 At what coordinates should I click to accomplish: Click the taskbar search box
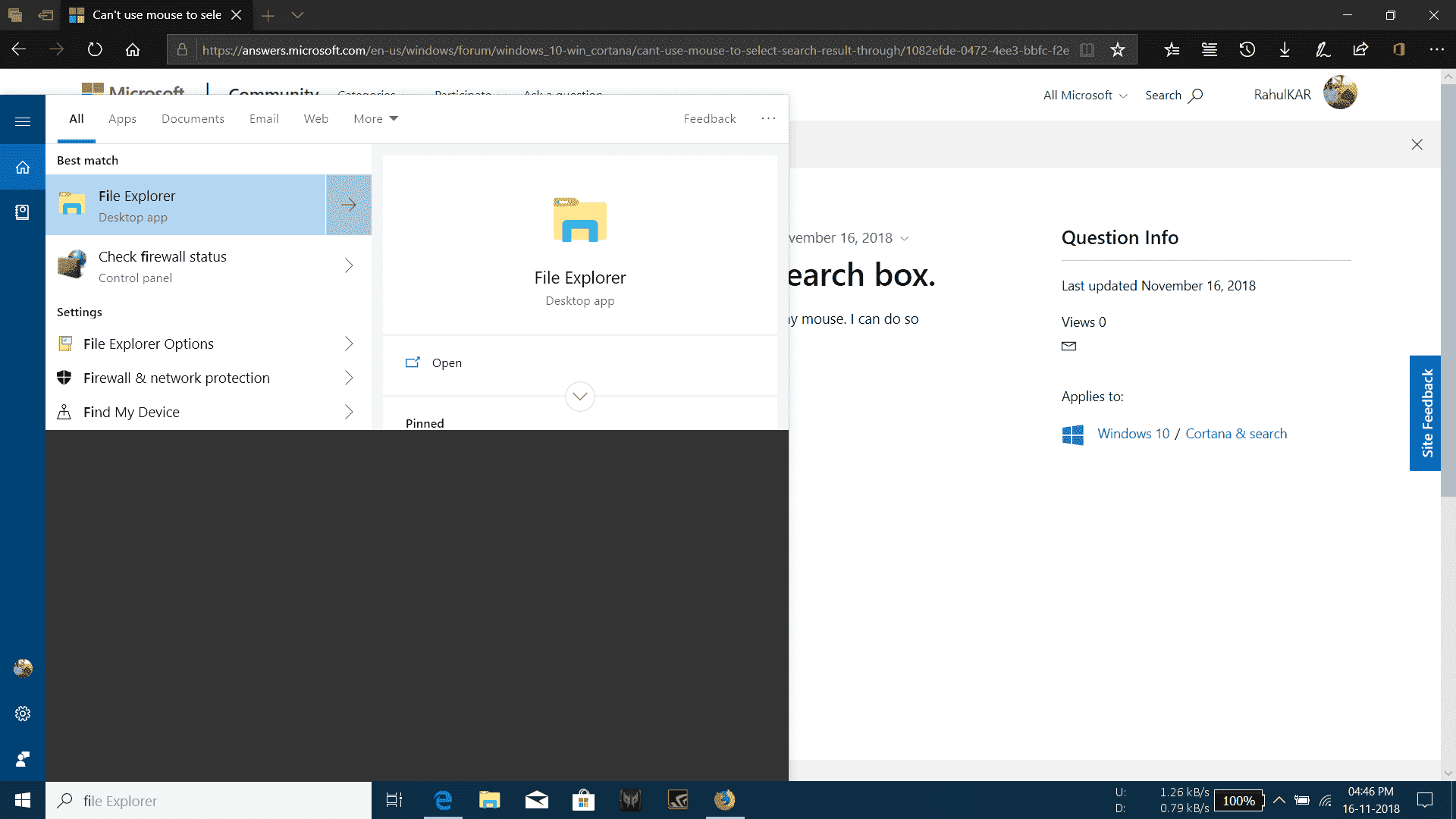point(209,800)
